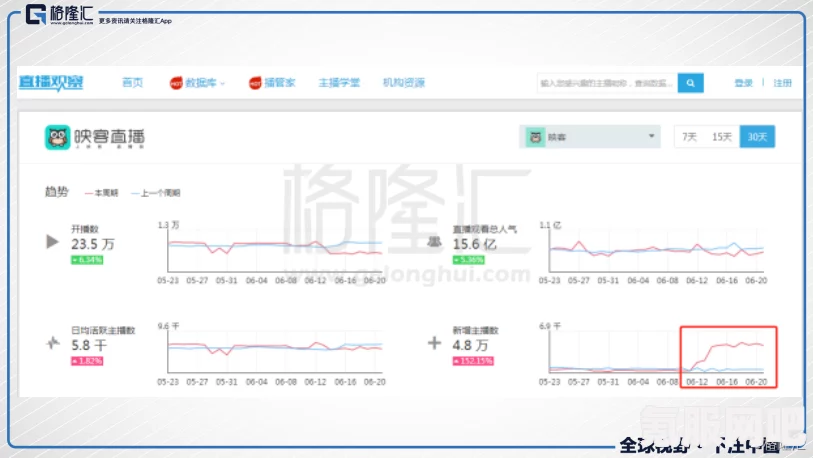Expand the 映客 platform selector dropdown
The width and height of the screenshot is (813, 458).
pyautogui.click(x=590, y=137)
